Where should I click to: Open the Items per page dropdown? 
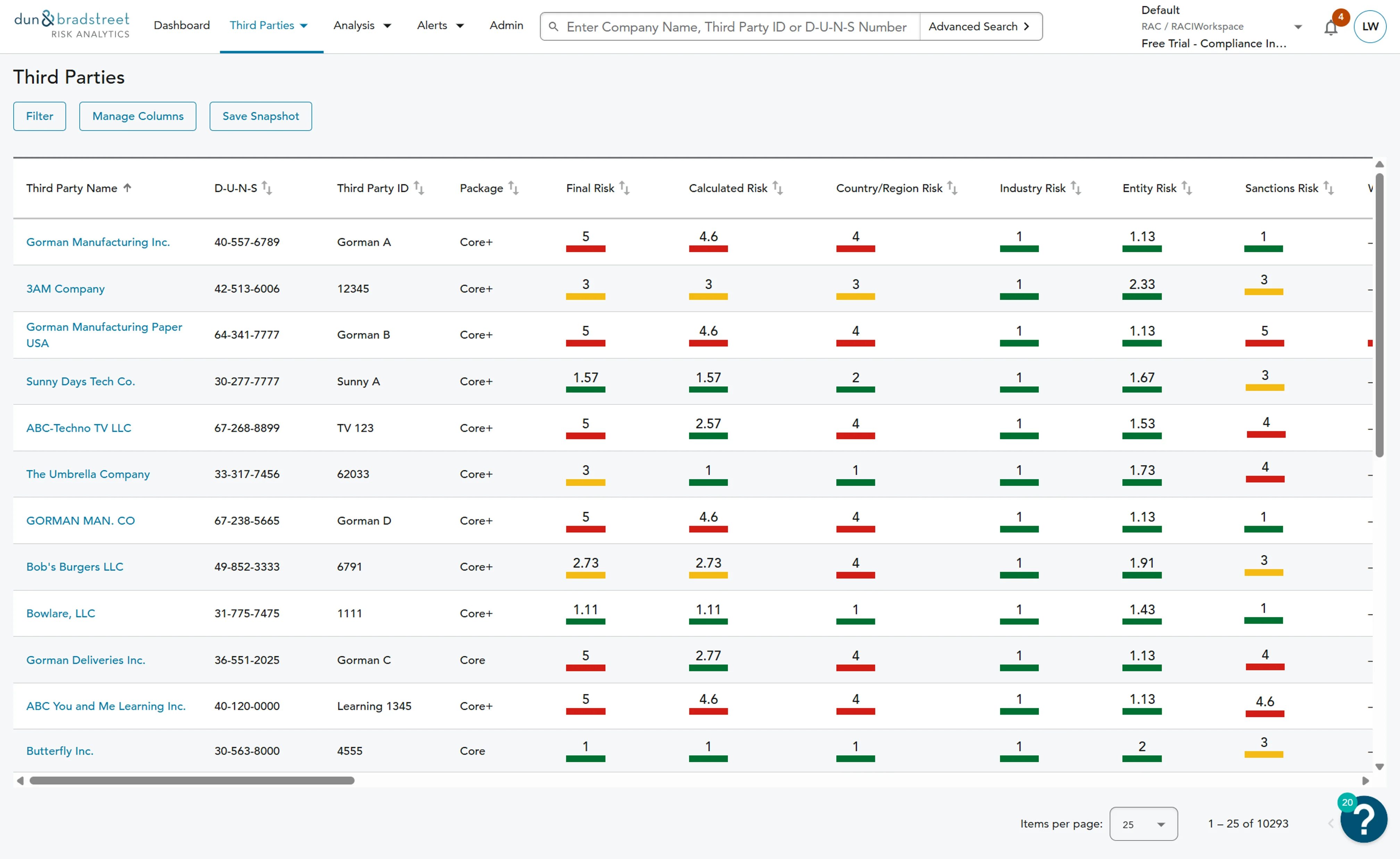1143,824
